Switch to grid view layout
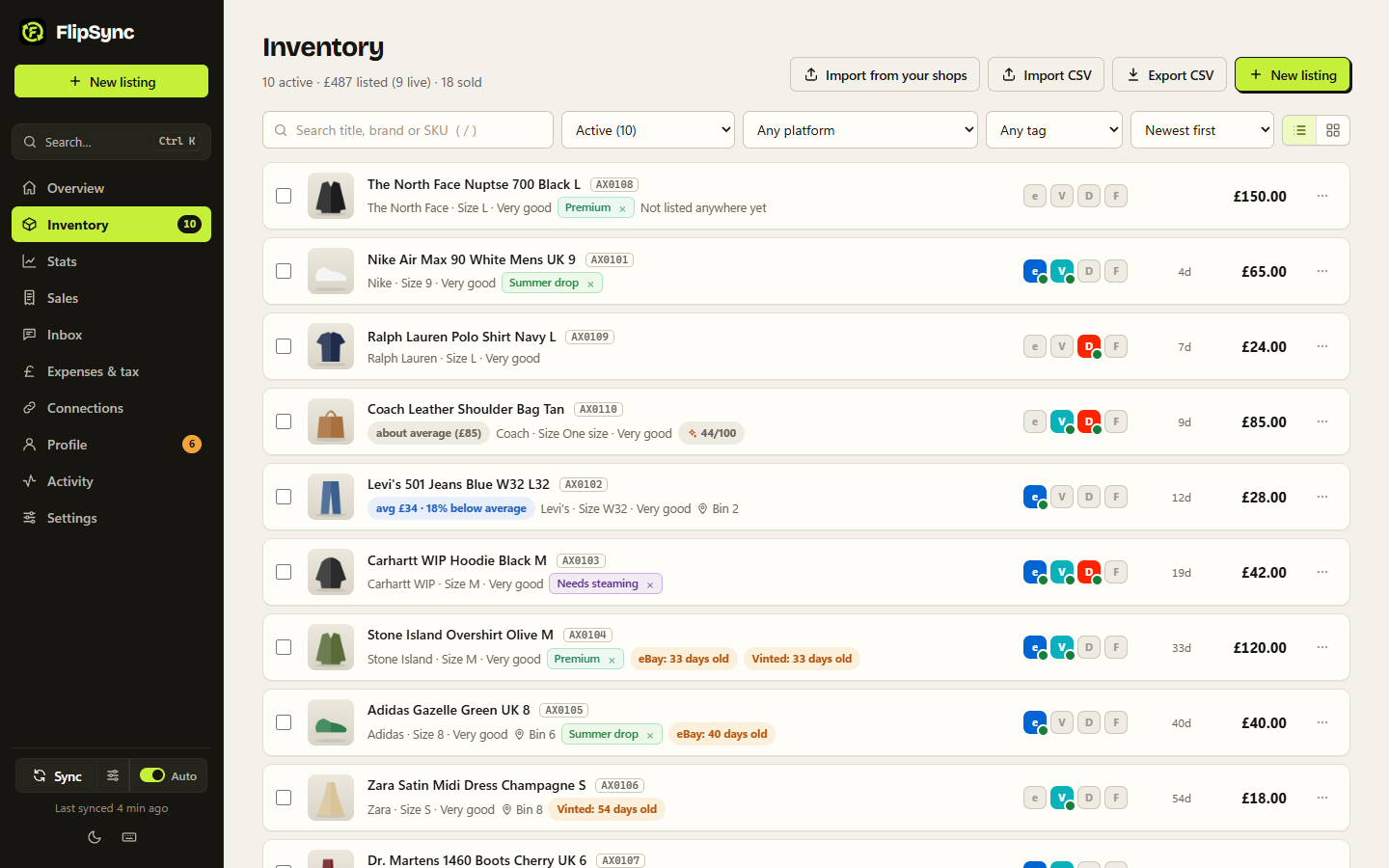Viewport: 1389px width, 868px height. tap(1333, 130)
